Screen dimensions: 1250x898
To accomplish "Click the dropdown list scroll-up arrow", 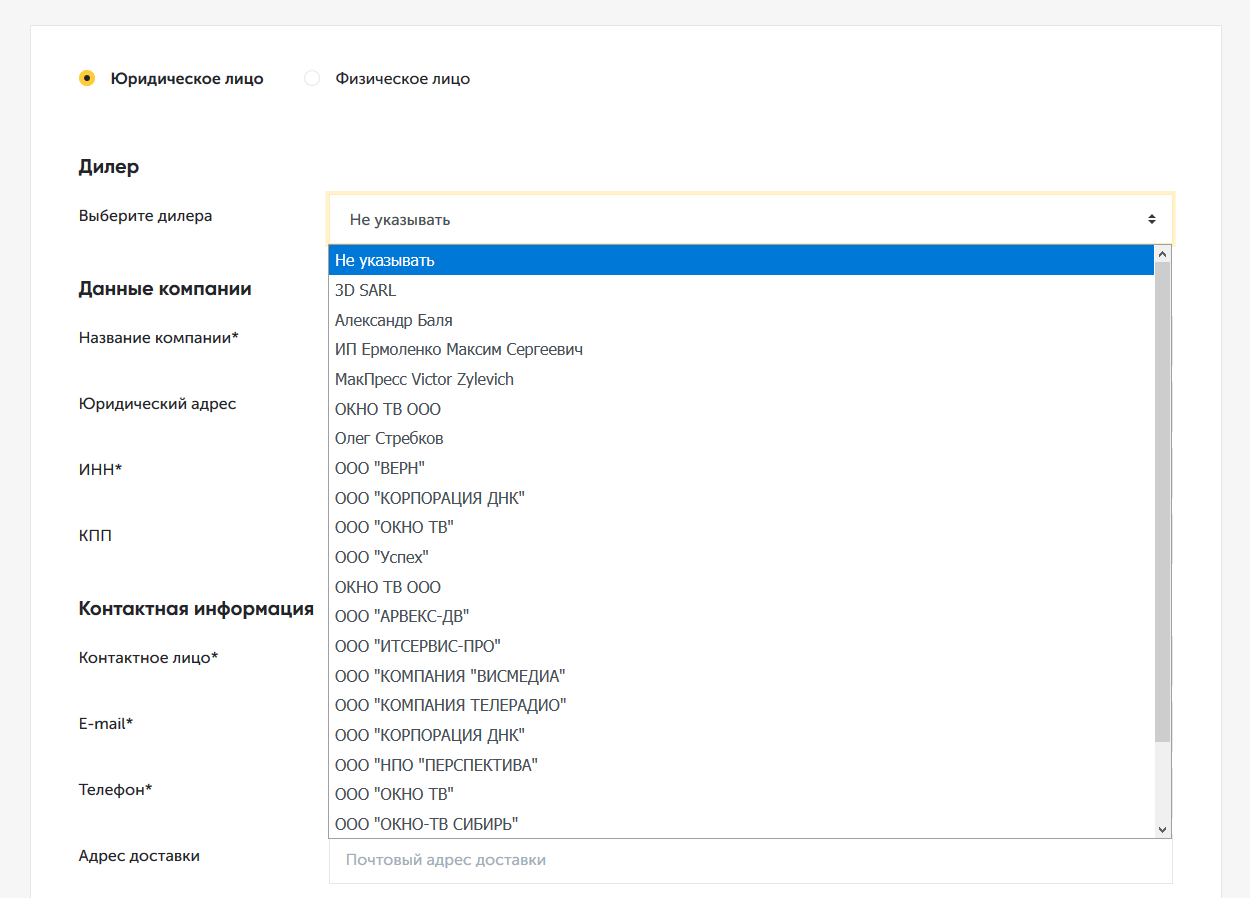I will pyautogui.click(x=1162, y=256).
